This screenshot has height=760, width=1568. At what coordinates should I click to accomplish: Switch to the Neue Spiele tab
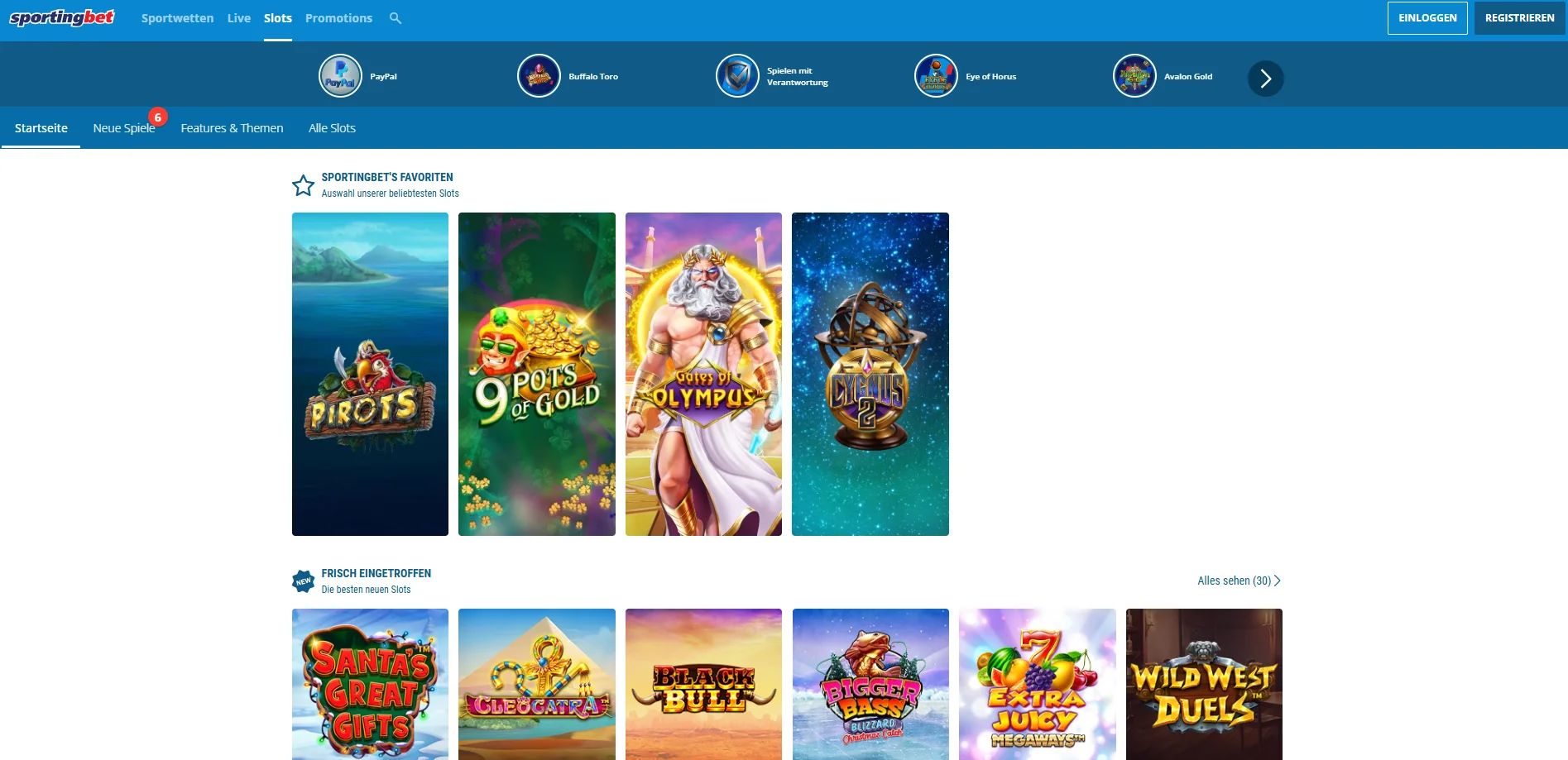click(124, 128)
